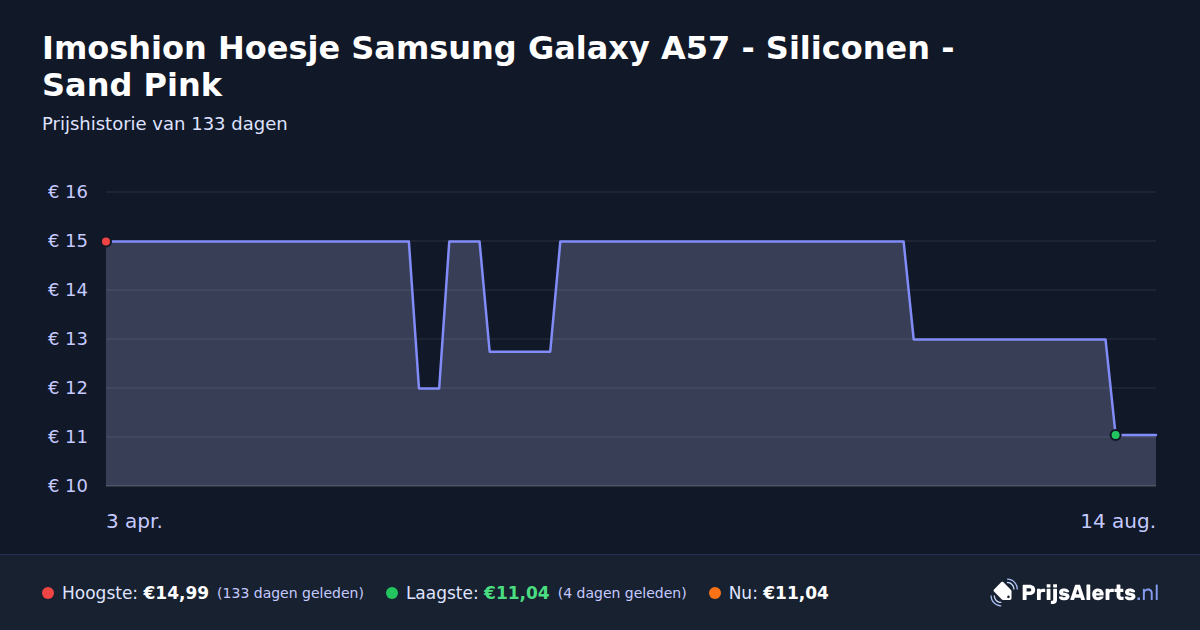Image resolution: width=1200 pixels, height=630 pixels.
Task: Click the 133 dagen geleden note
Action: tap(290, 593)
